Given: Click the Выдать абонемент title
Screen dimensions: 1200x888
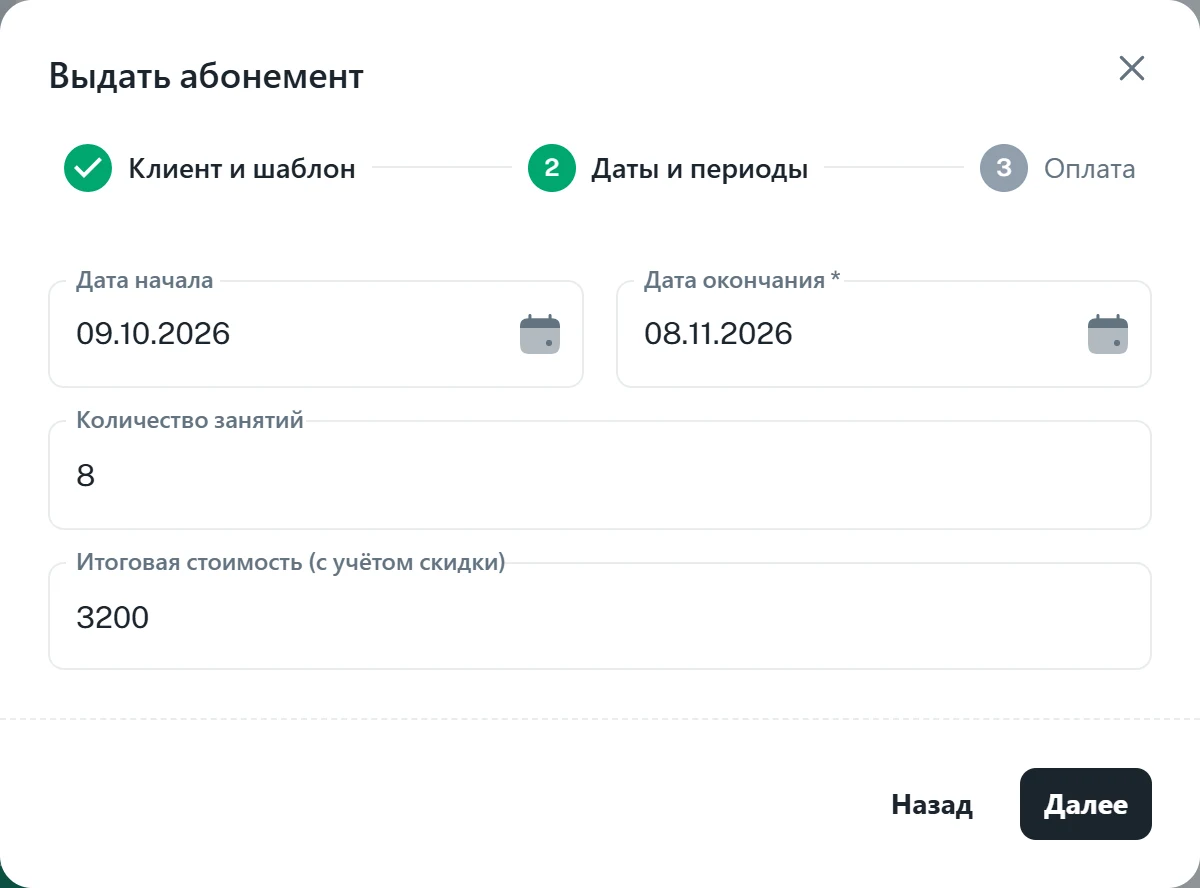Looking at the screenshot, I should [206, 76].
